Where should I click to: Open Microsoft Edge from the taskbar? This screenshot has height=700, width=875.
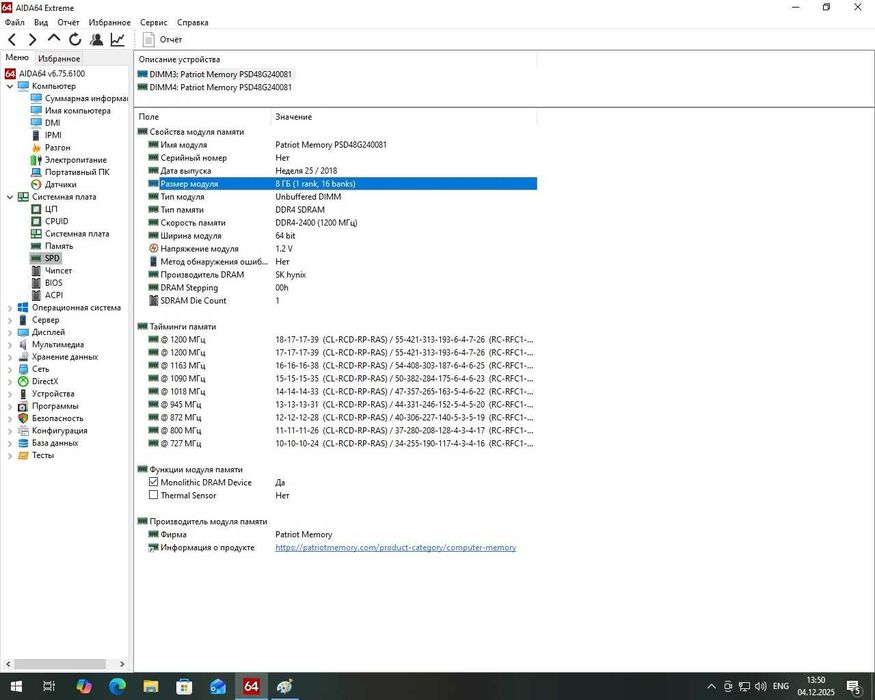117,686
